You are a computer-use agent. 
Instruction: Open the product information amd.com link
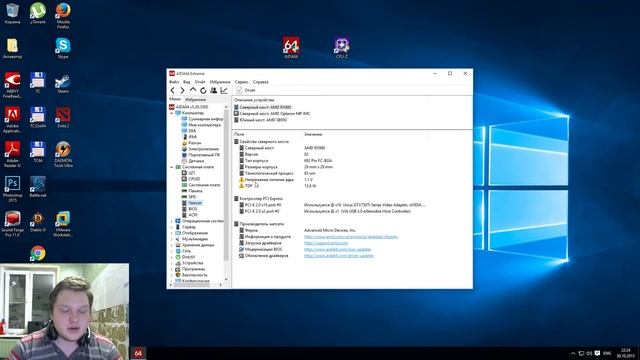coord(351,237)
